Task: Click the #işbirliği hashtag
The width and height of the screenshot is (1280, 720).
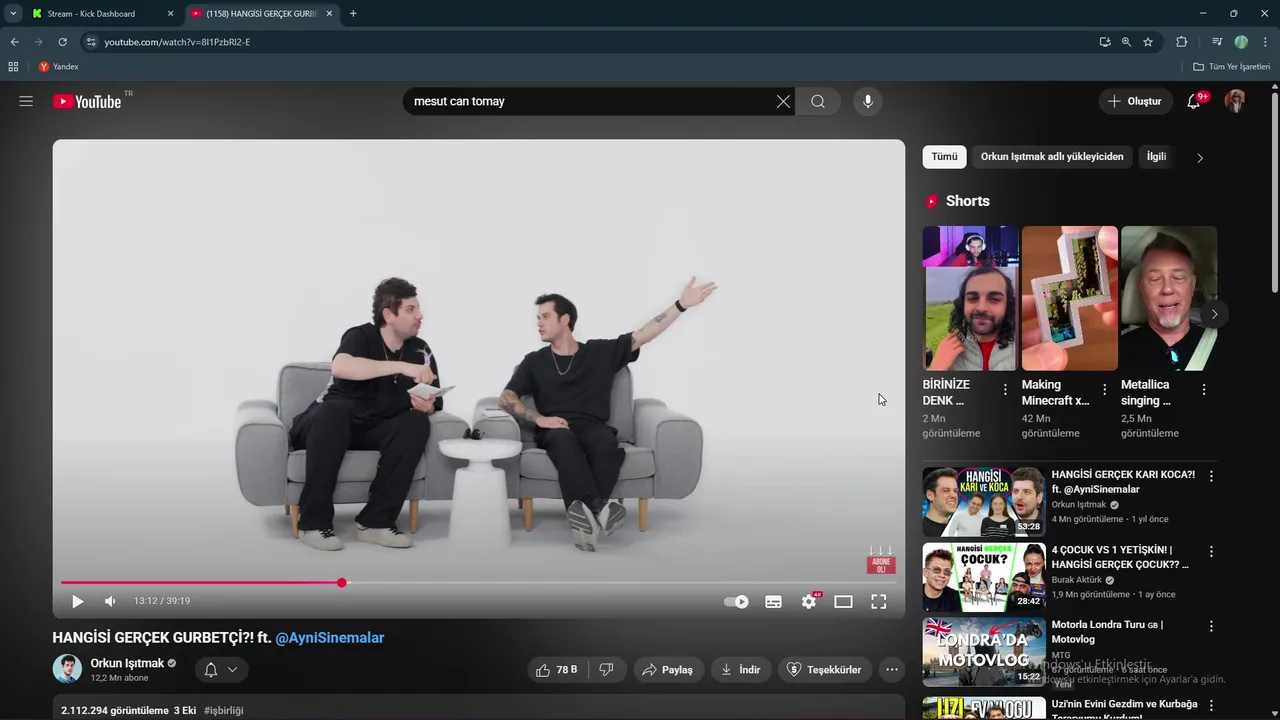Action: (224, 710)
